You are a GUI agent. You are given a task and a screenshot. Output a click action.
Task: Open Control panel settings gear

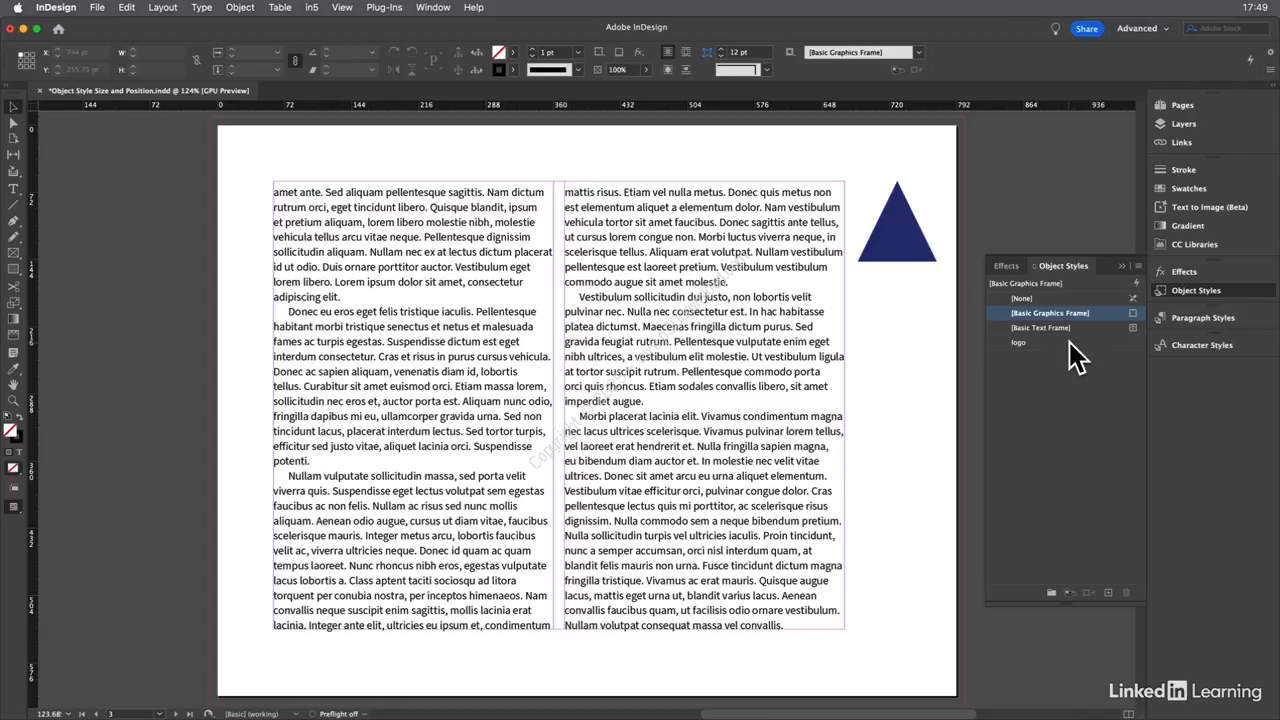(1270, 51)
